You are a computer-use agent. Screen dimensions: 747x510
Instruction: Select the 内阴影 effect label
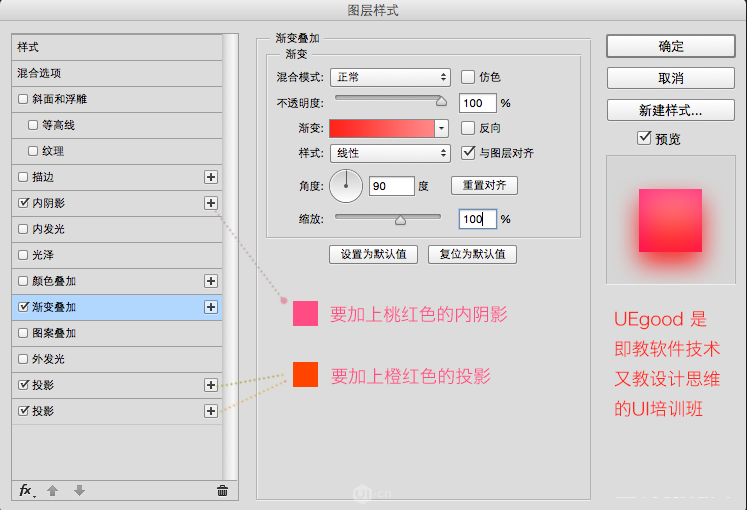pyautogui.click(x=48, y=203)
